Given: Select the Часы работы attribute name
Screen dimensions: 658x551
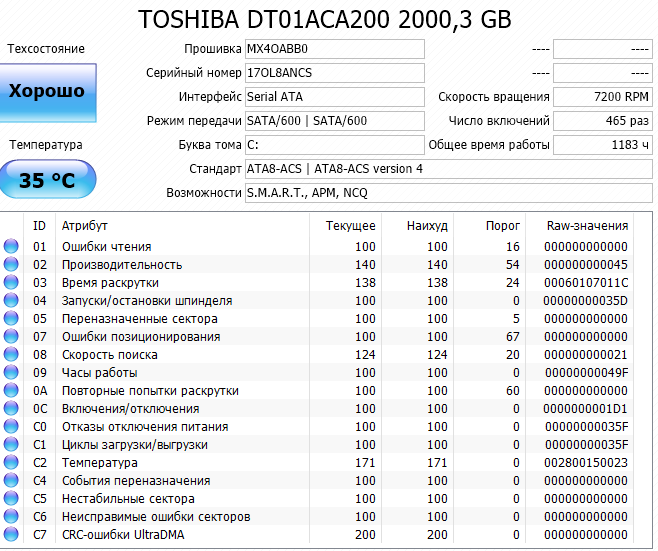Looking at the screenshot, I should 99,373.
